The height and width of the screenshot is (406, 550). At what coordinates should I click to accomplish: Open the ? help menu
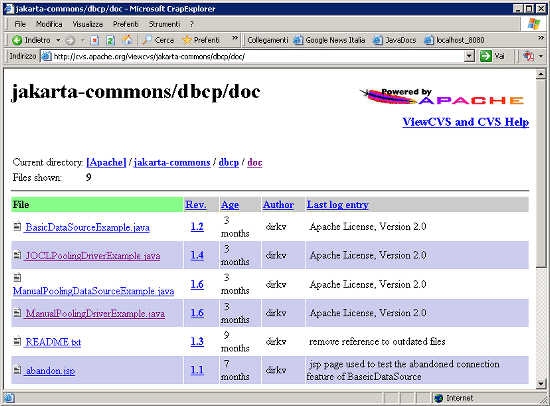(x=192, y=24)
